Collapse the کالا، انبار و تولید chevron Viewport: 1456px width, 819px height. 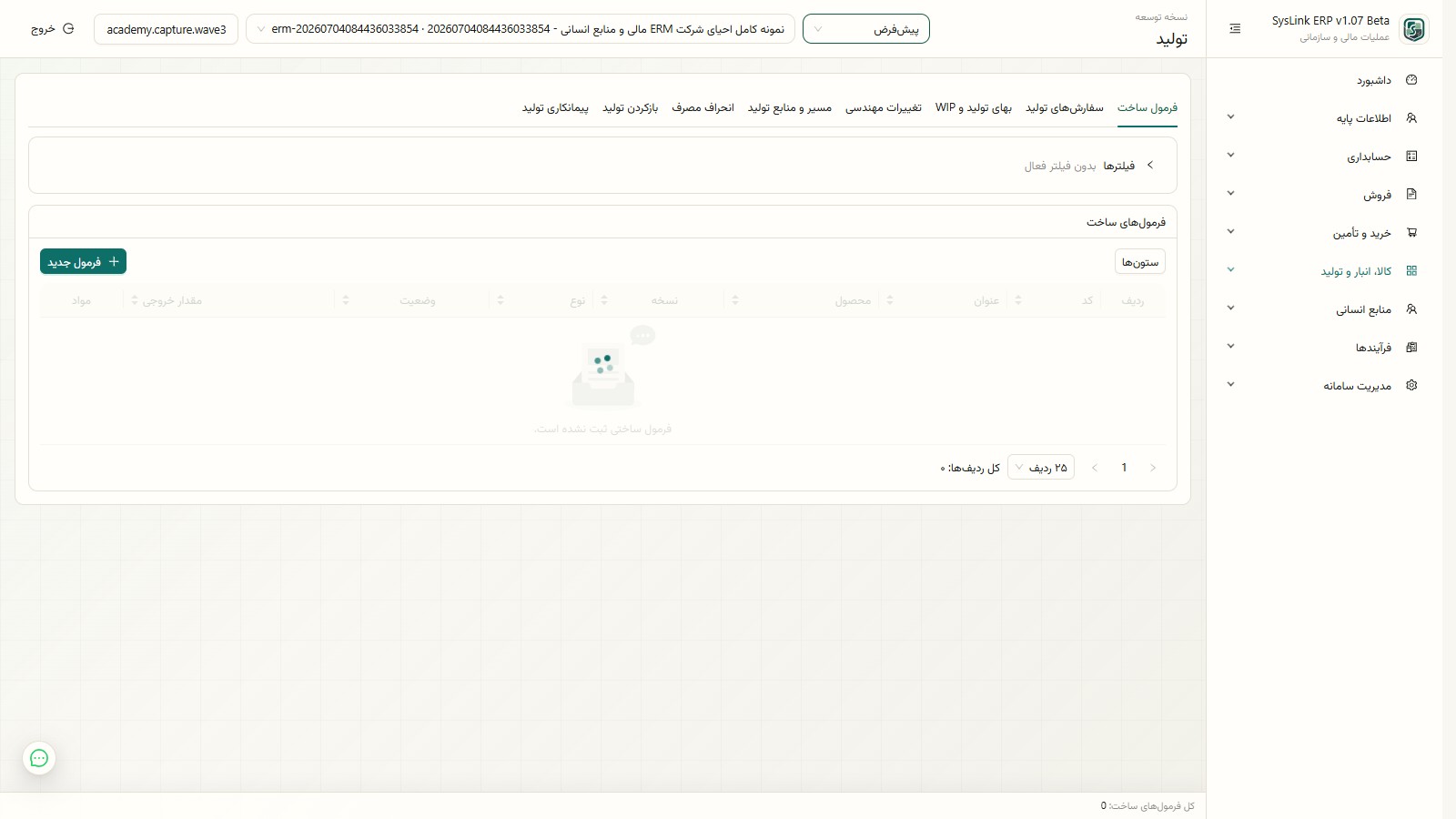click(x=1230, y=270)
